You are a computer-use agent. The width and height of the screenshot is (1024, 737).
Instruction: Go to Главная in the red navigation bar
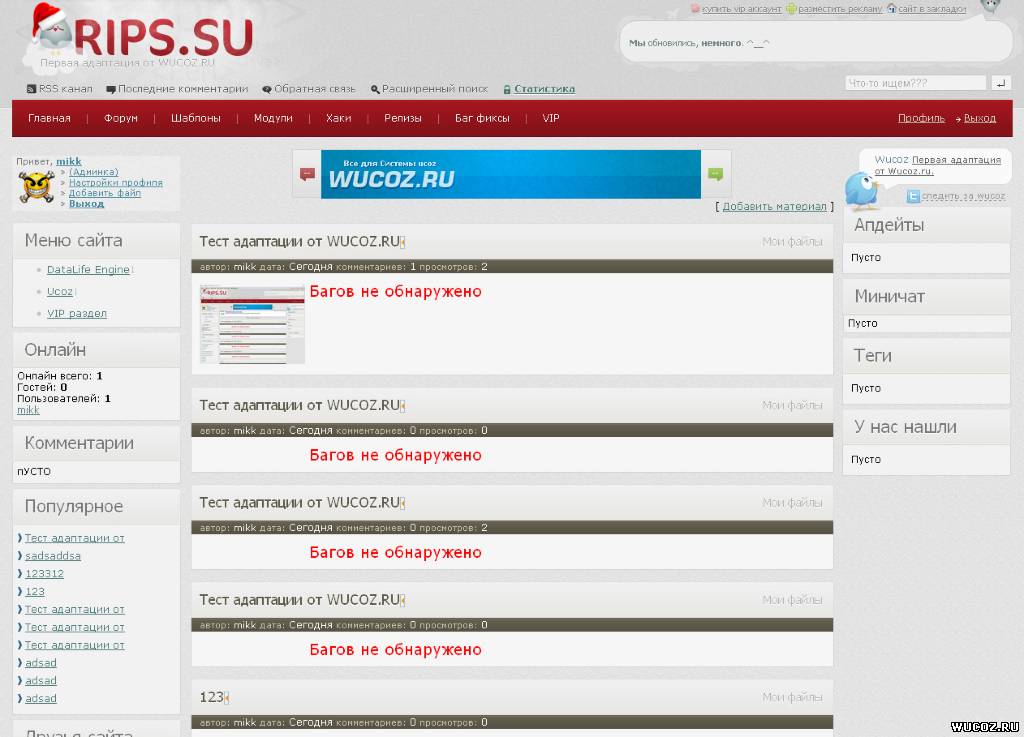click(49, 118)
